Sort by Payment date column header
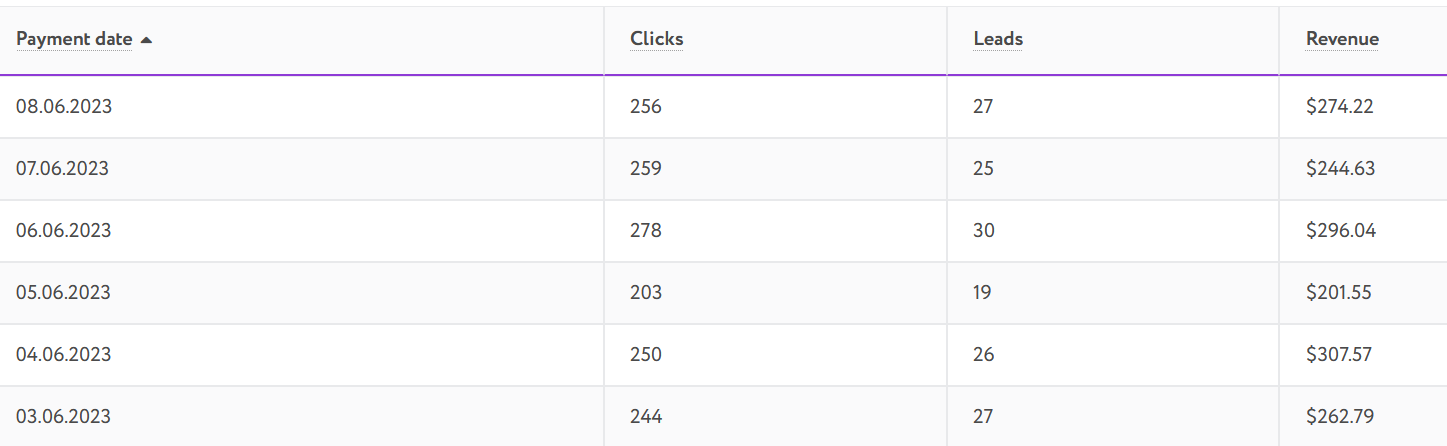The image size is (1447, 446). coord(74,39)
